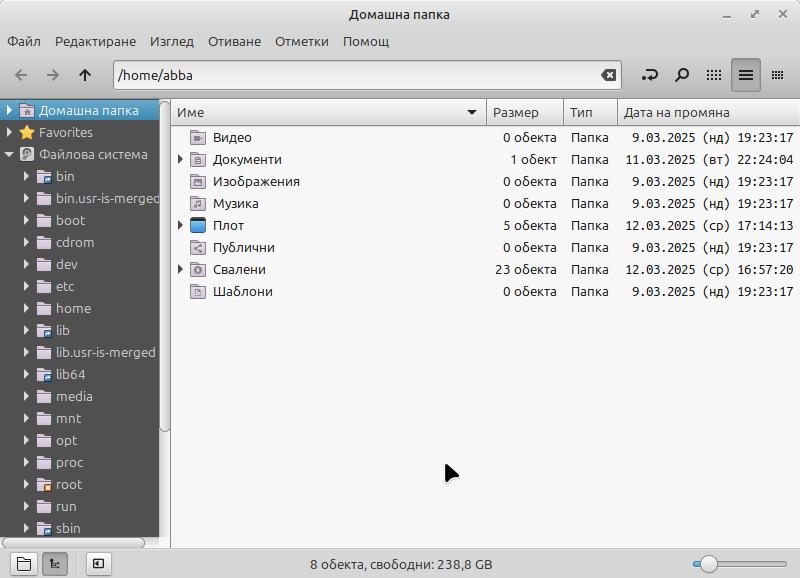
Task: Select the Музика folder icon
Action: tap(198, 203)
